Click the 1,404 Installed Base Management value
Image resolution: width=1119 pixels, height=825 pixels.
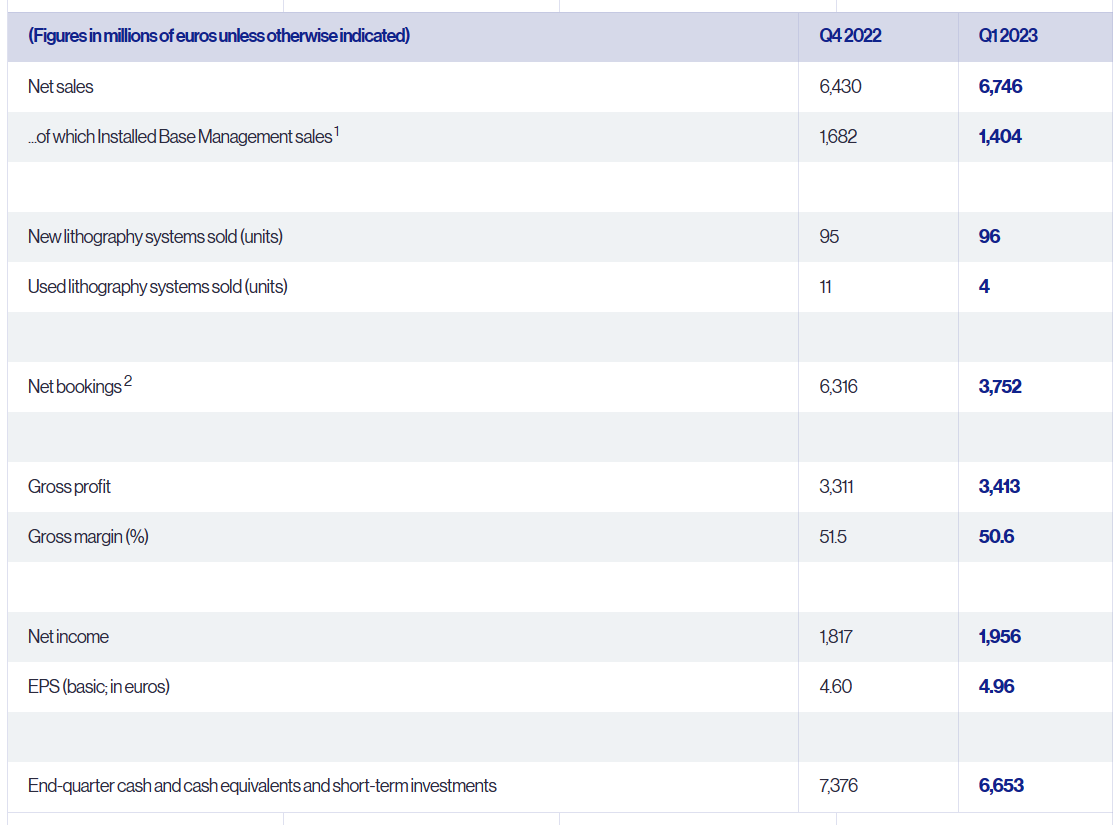point(1000,137)
